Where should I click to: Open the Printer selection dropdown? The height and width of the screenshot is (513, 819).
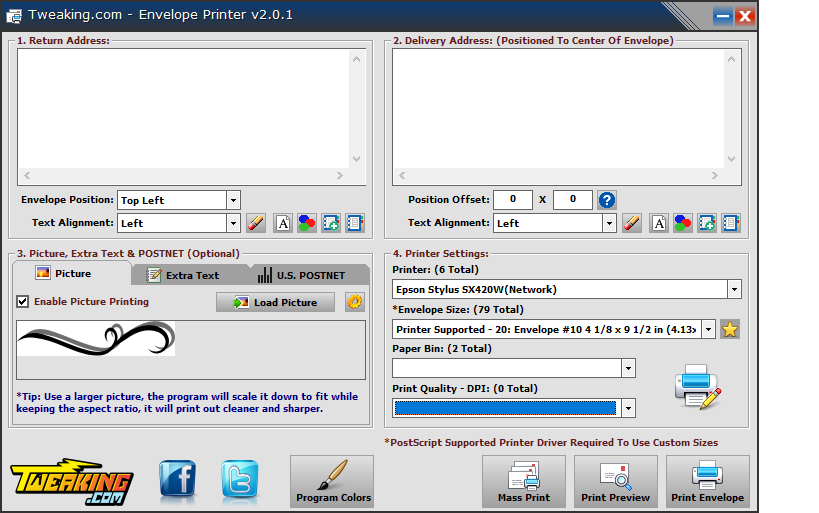point(734,289)
